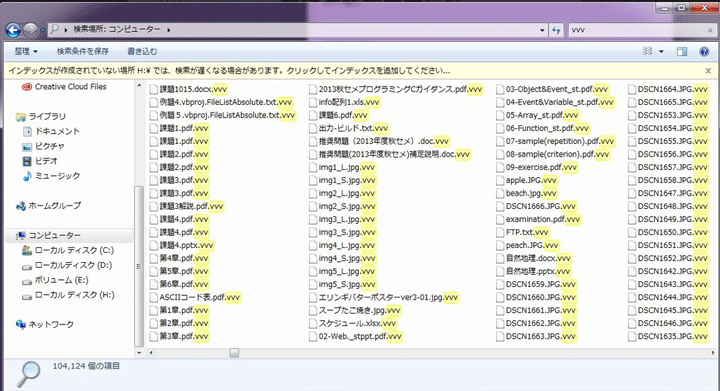
Task: Select file スケジュール.xlsx.vvv
Action: click(x=353, y=323)
